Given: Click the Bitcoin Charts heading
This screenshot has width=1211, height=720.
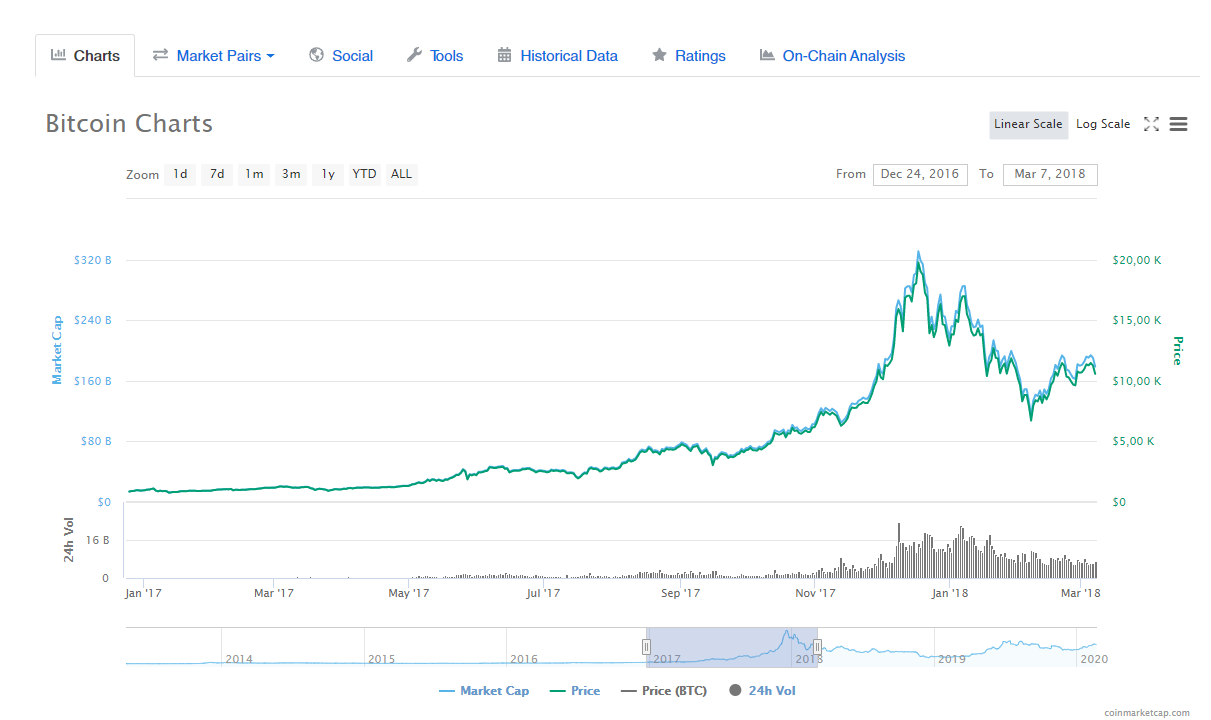Looking at the screenshot, I should coord(129,124).
